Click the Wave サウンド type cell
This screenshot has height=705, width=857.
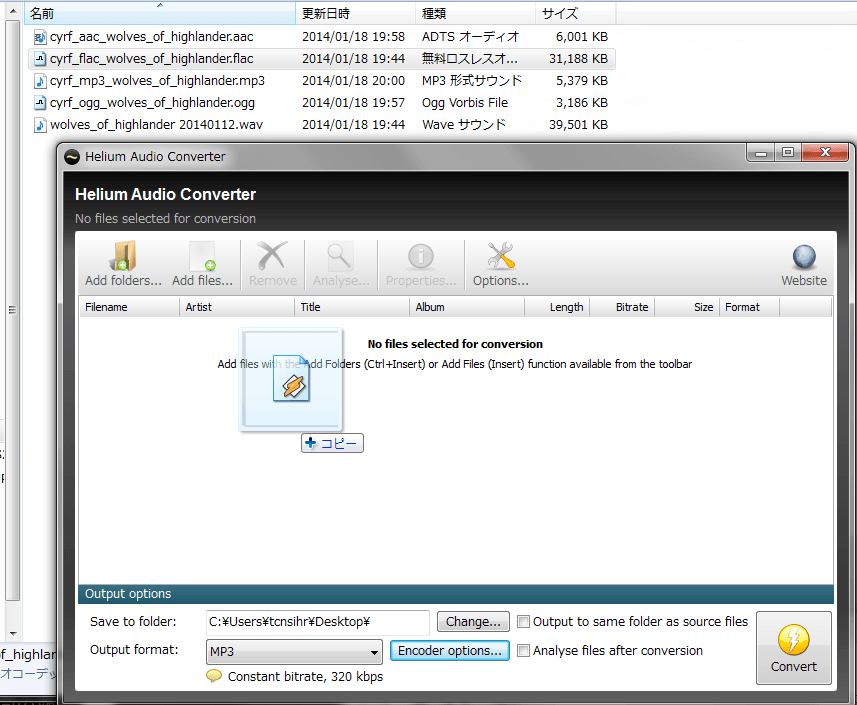coord(463,125)
